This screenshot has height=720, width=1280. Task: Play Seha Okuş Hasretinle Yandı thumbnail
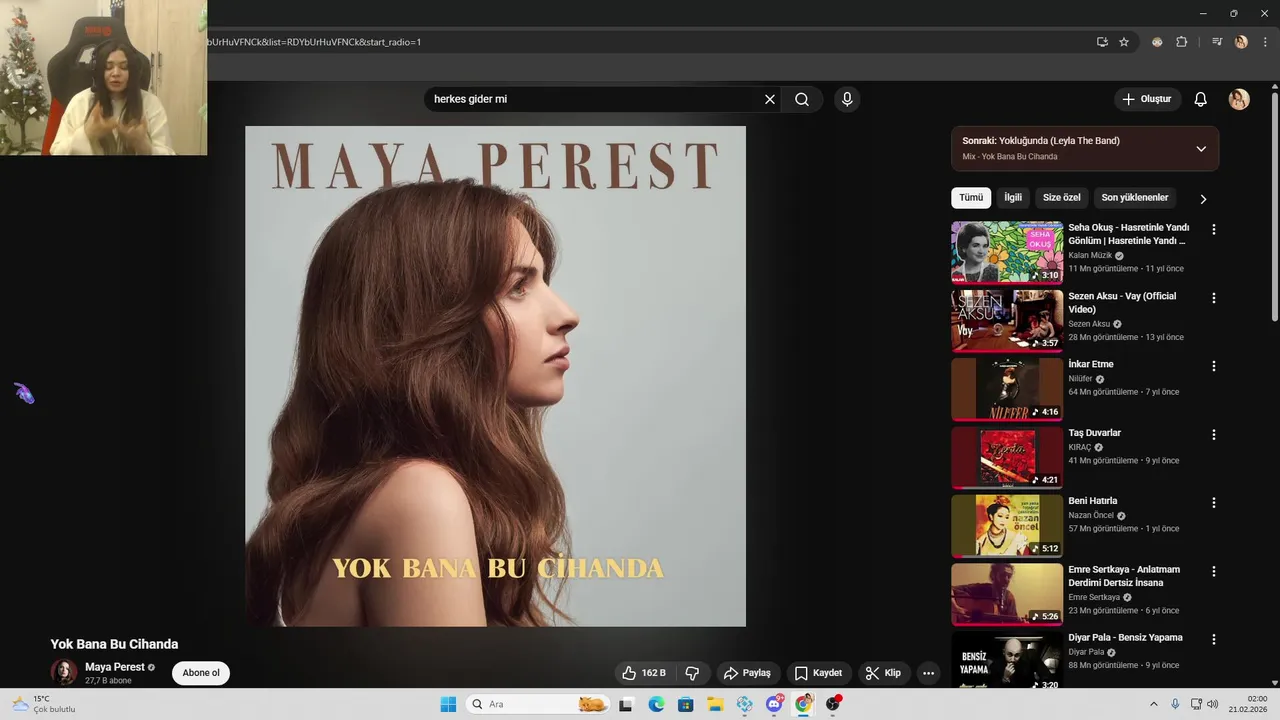coord(1007,253)
